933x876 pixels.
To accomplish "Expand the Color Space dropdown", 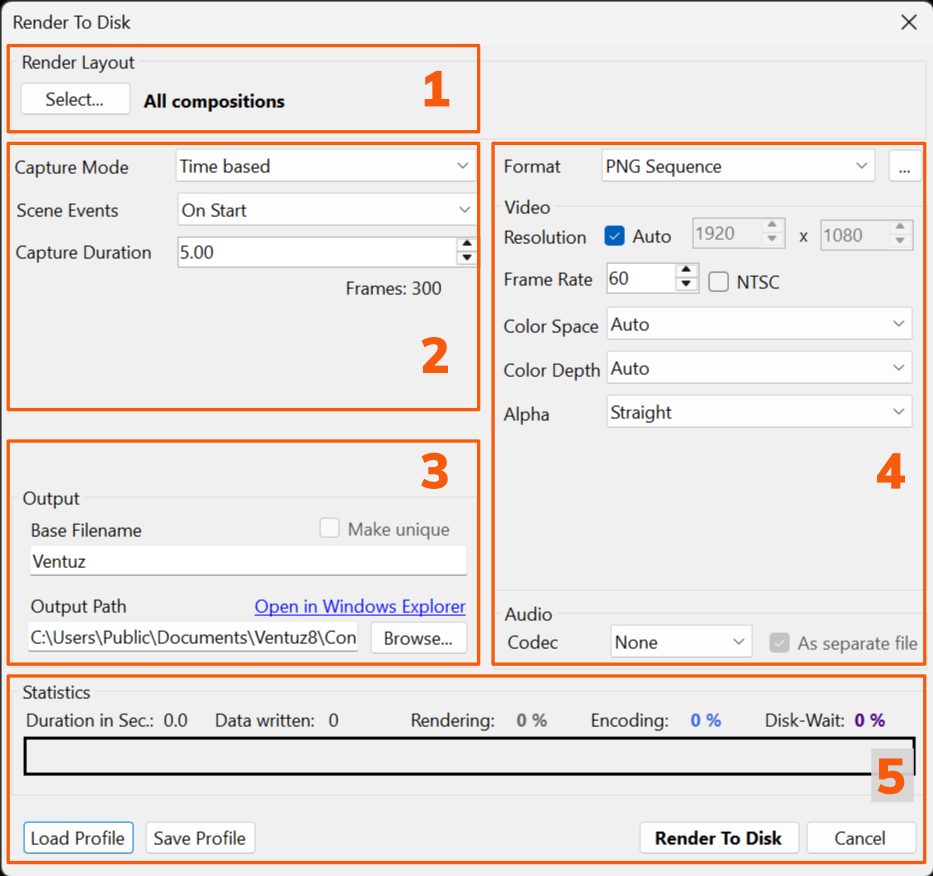I will click(x=759, y=325).
